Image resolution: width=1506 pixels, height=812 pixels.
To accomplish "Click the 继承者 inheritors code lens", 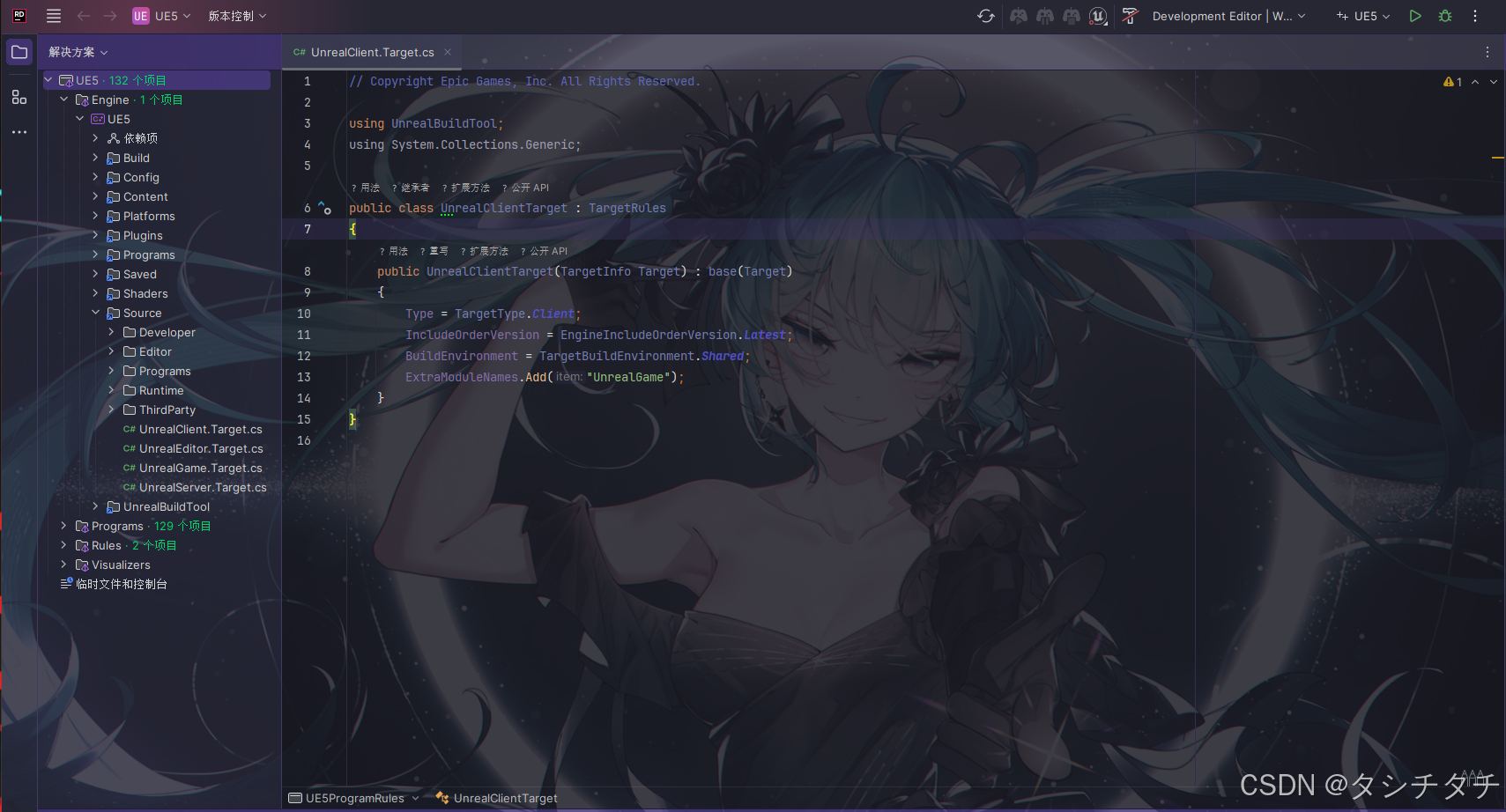I will pos(411,188).
